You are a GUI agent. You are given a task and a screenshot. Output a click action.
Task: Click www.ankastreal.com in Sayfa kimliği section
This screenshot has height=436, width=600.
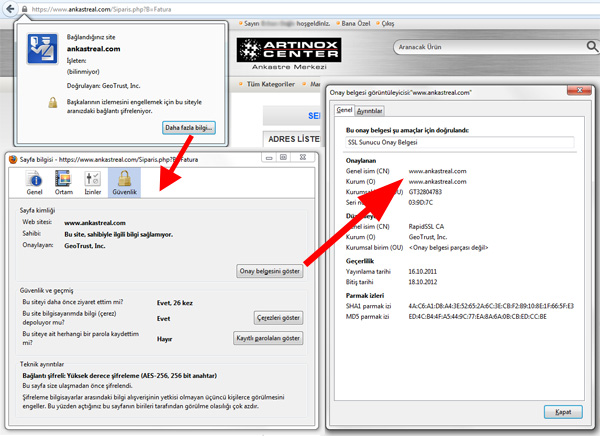[x=95, y=223]
